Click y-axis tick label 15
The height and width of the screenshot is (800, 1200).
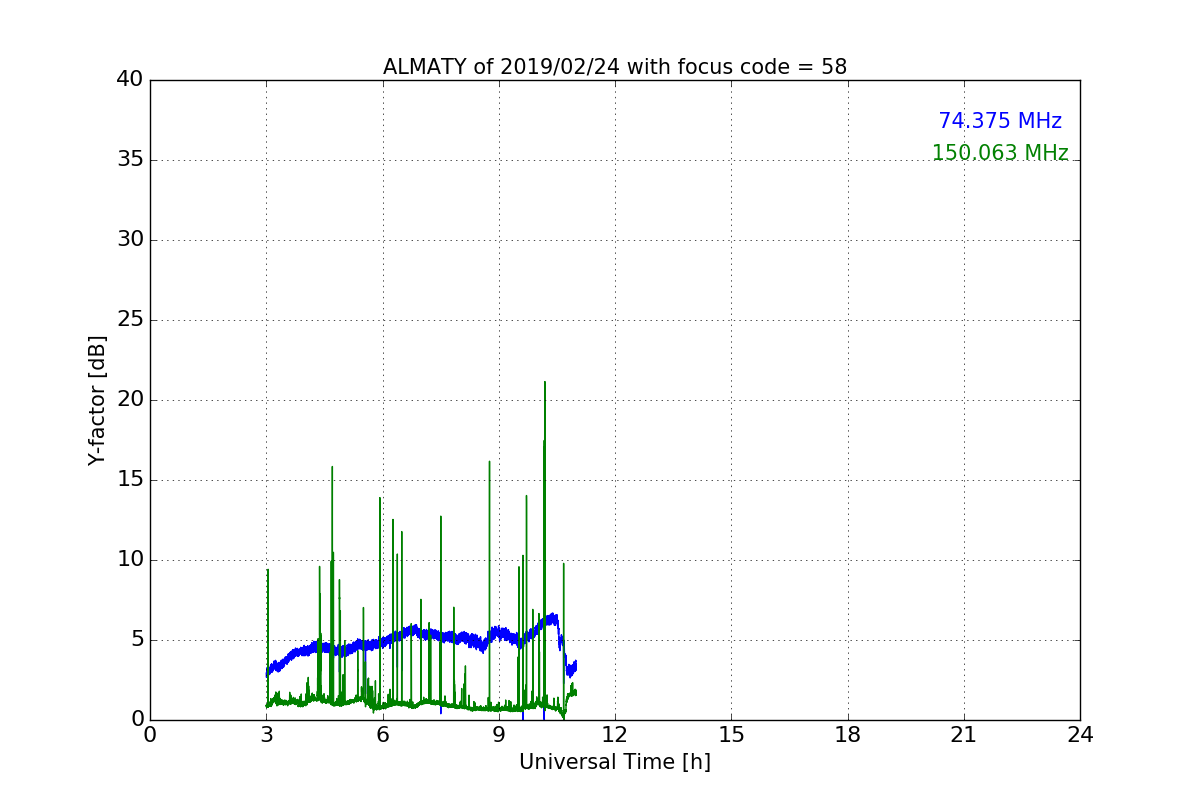click(x=130, y=480)
